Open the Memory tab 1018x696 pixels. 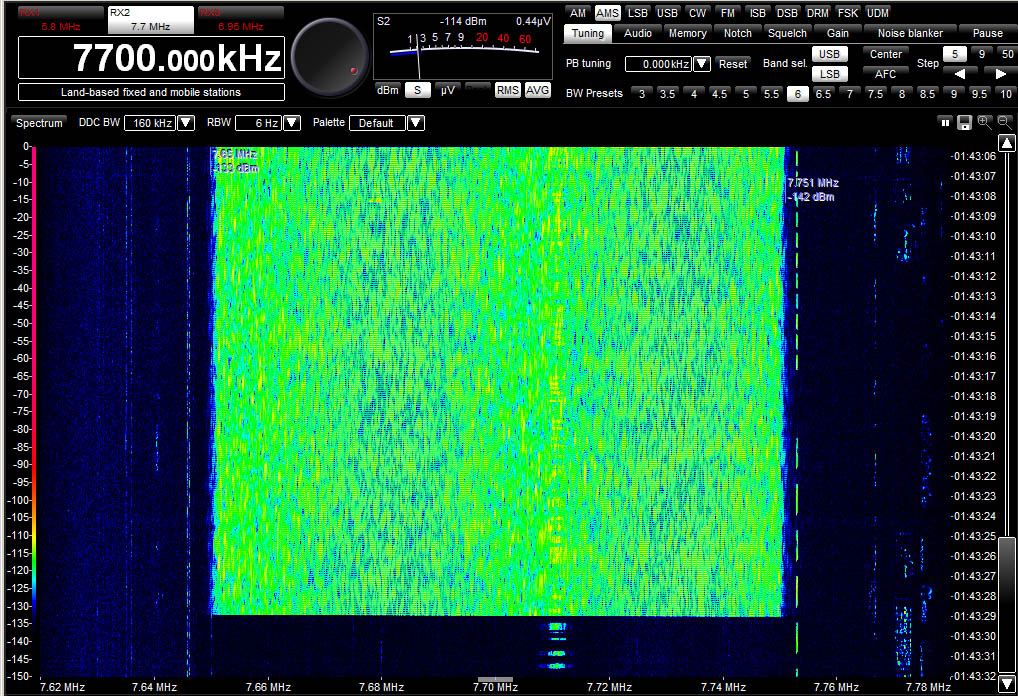pos(688,33)
